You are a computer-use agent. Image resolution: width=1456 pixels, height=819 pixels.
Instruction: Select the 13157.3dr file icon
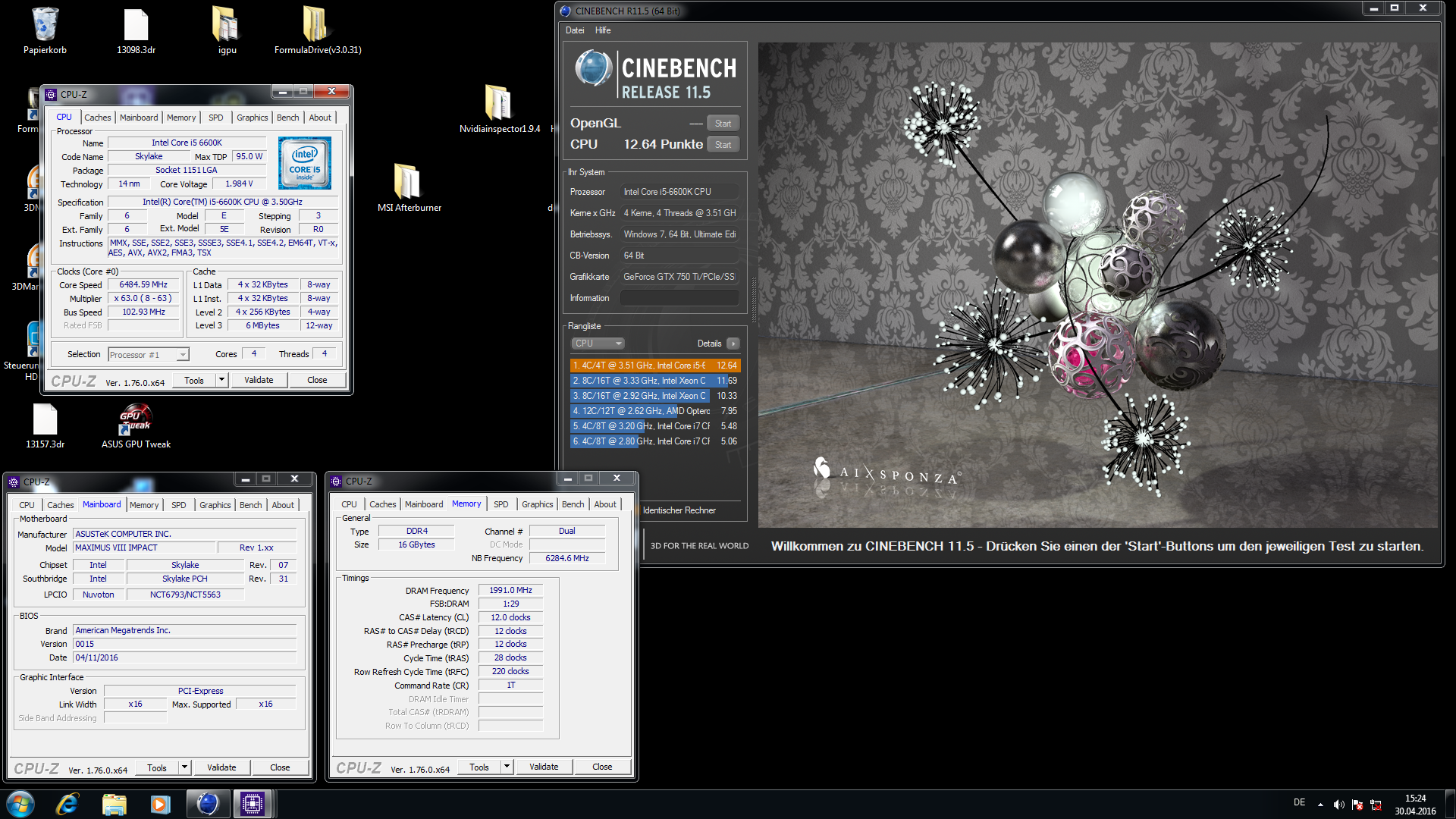[x=45, y=425]
